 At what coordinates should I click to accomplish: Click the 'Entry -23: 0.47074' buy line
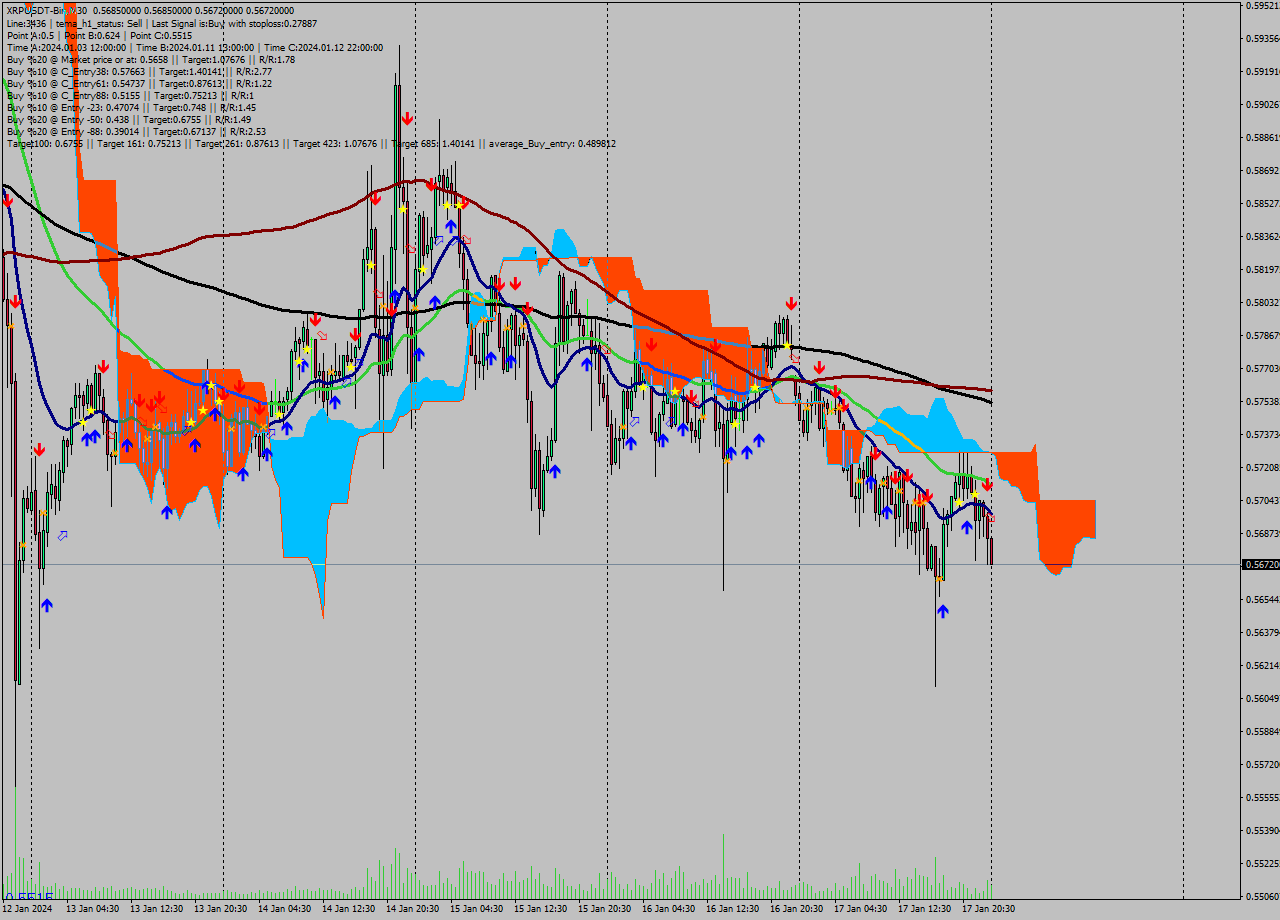(x=131, y=107)
